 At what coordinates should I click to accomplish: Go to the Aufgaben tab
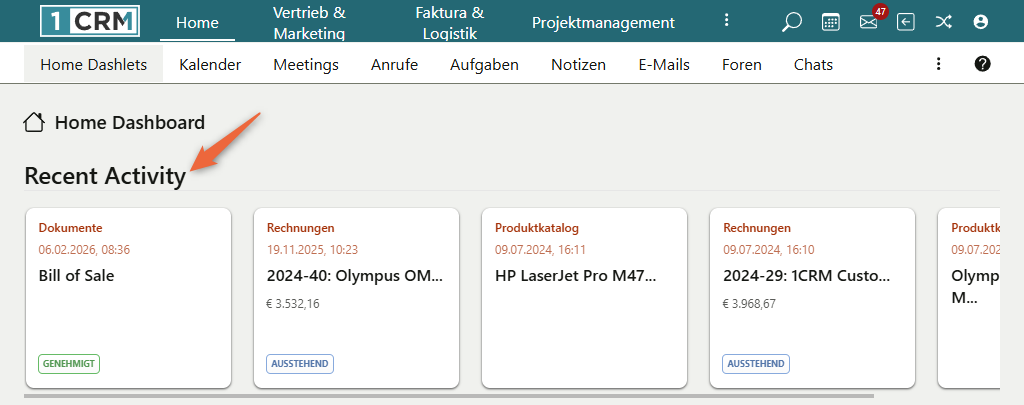(x=484, y=65)
